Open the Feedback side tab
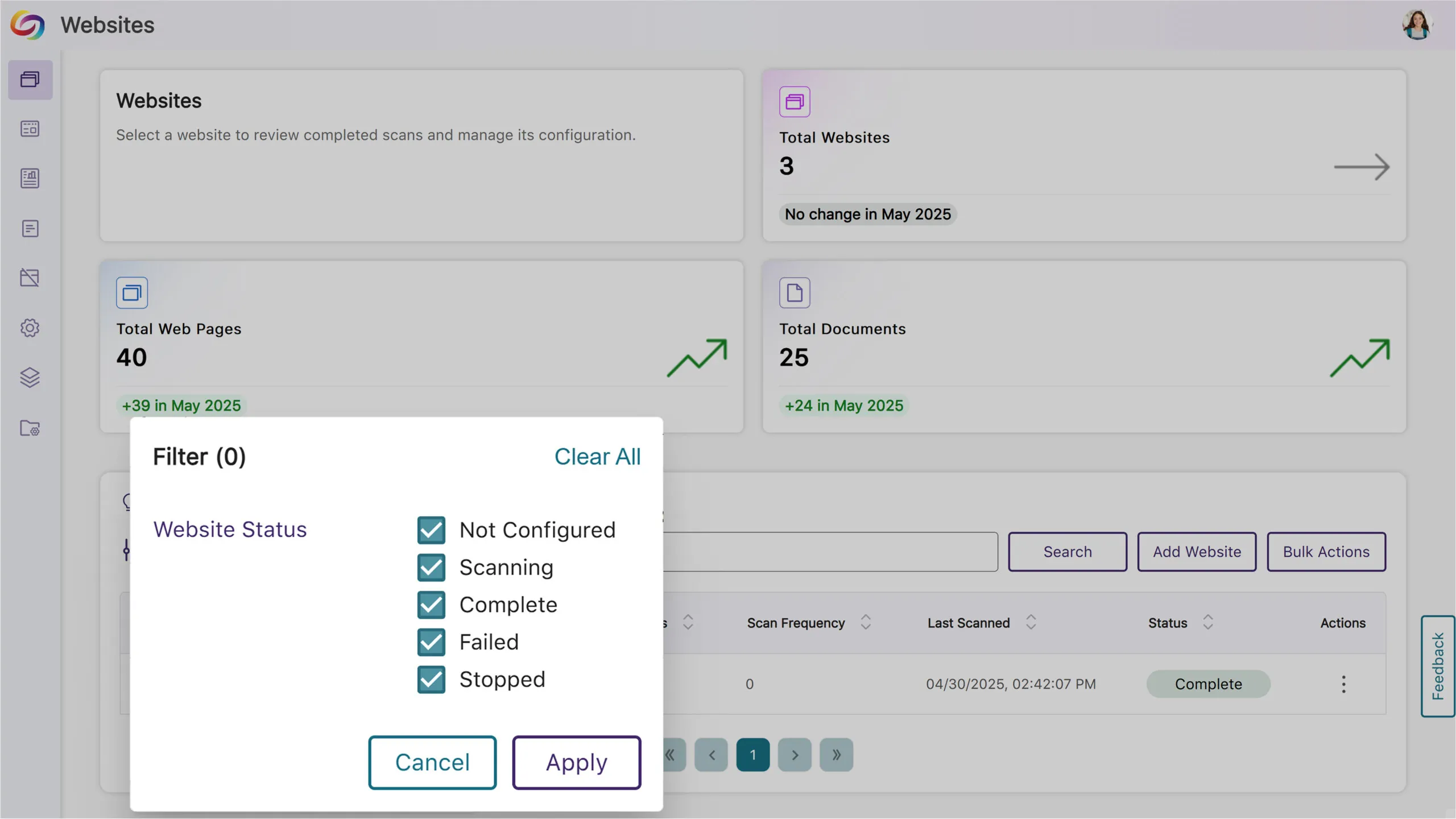The width and height of the screenshot is (1456, 819). point(1438,667)
